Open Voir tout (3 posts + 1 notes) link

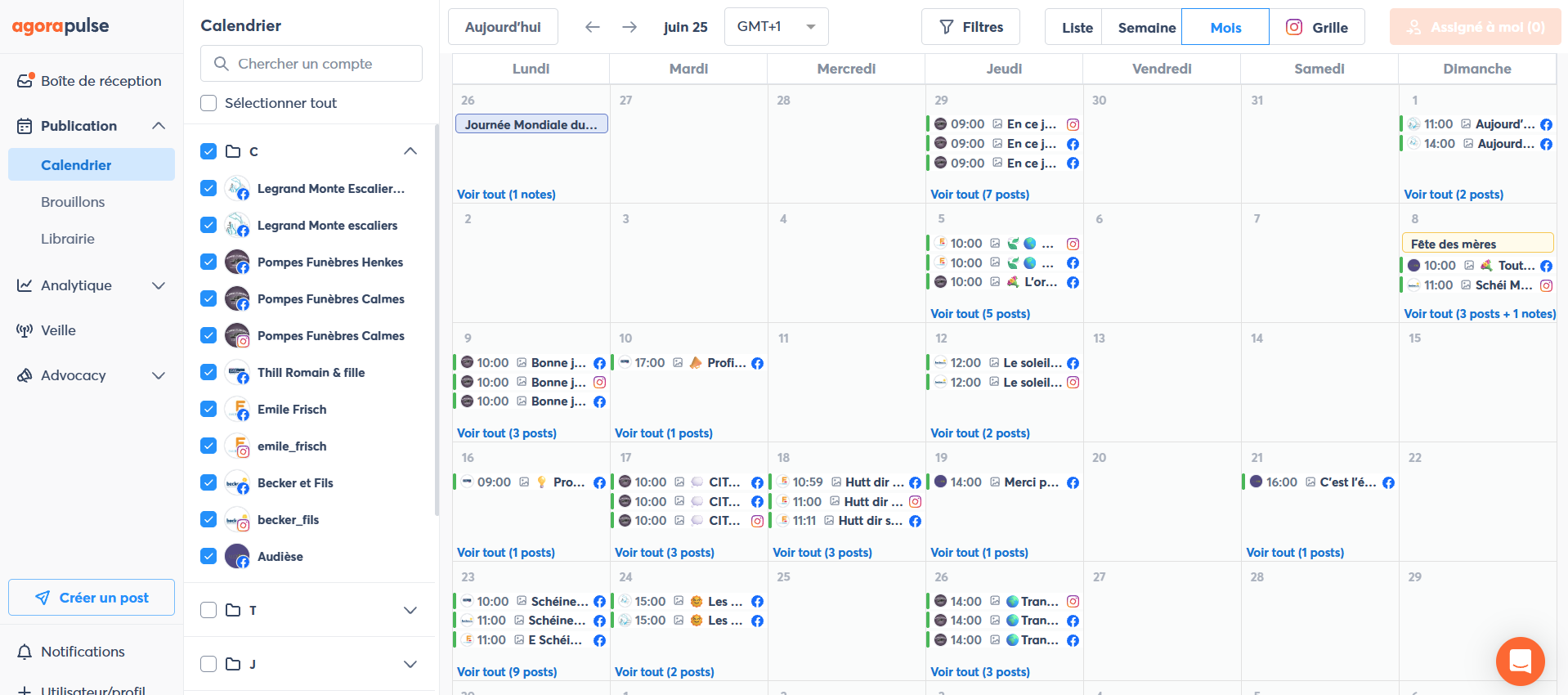point(1480,314)
